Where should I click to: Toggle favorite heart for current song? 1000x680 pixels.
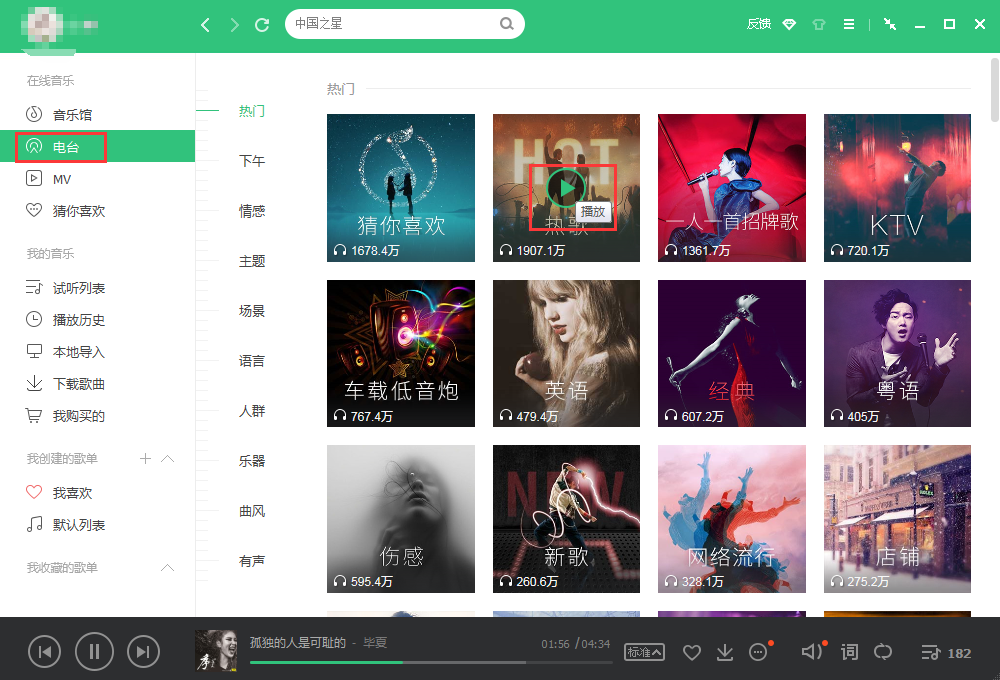coord(691,653)
